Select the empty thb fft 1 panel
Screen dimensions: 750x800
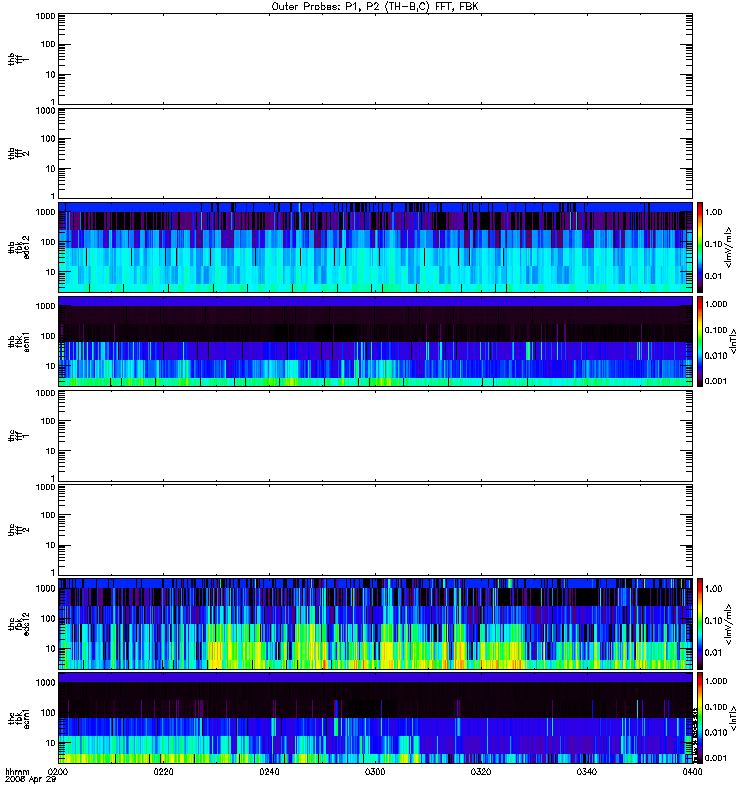coord(375,59)
